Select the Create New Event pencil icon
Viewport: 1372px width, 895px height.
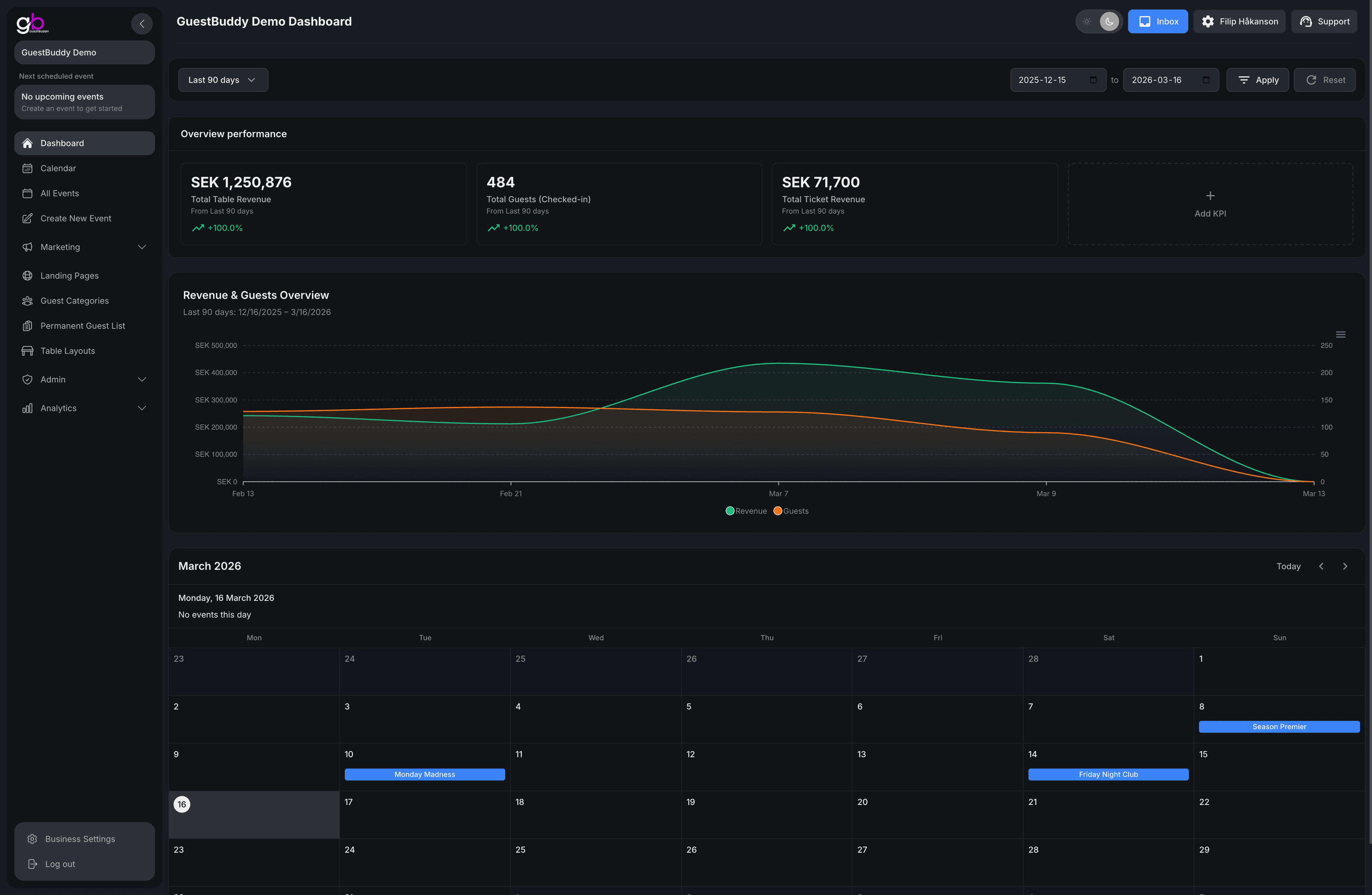click(28, 218)
